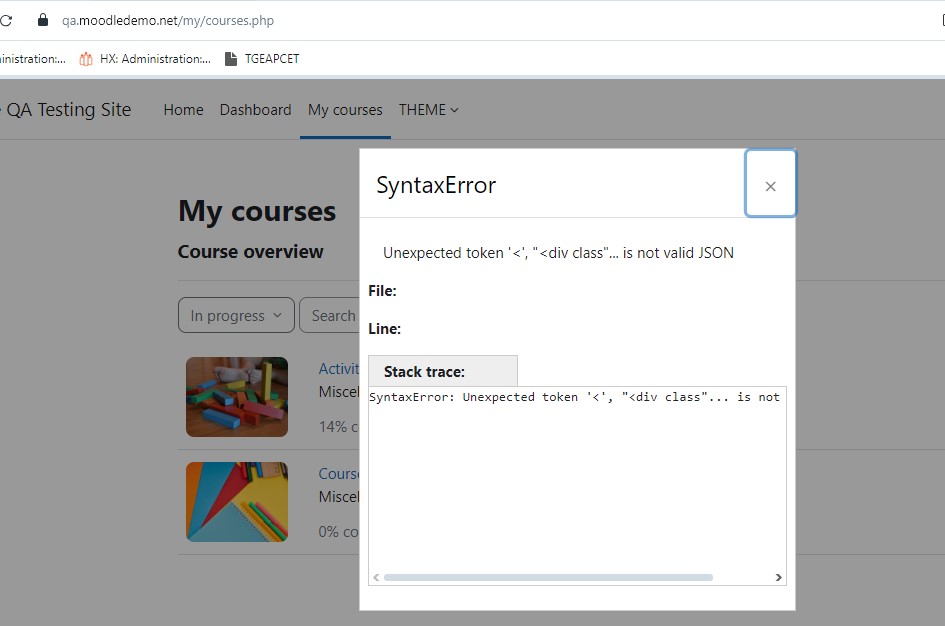Click the '14% c' progress text
Screen dimensions: 945x626
339,427
